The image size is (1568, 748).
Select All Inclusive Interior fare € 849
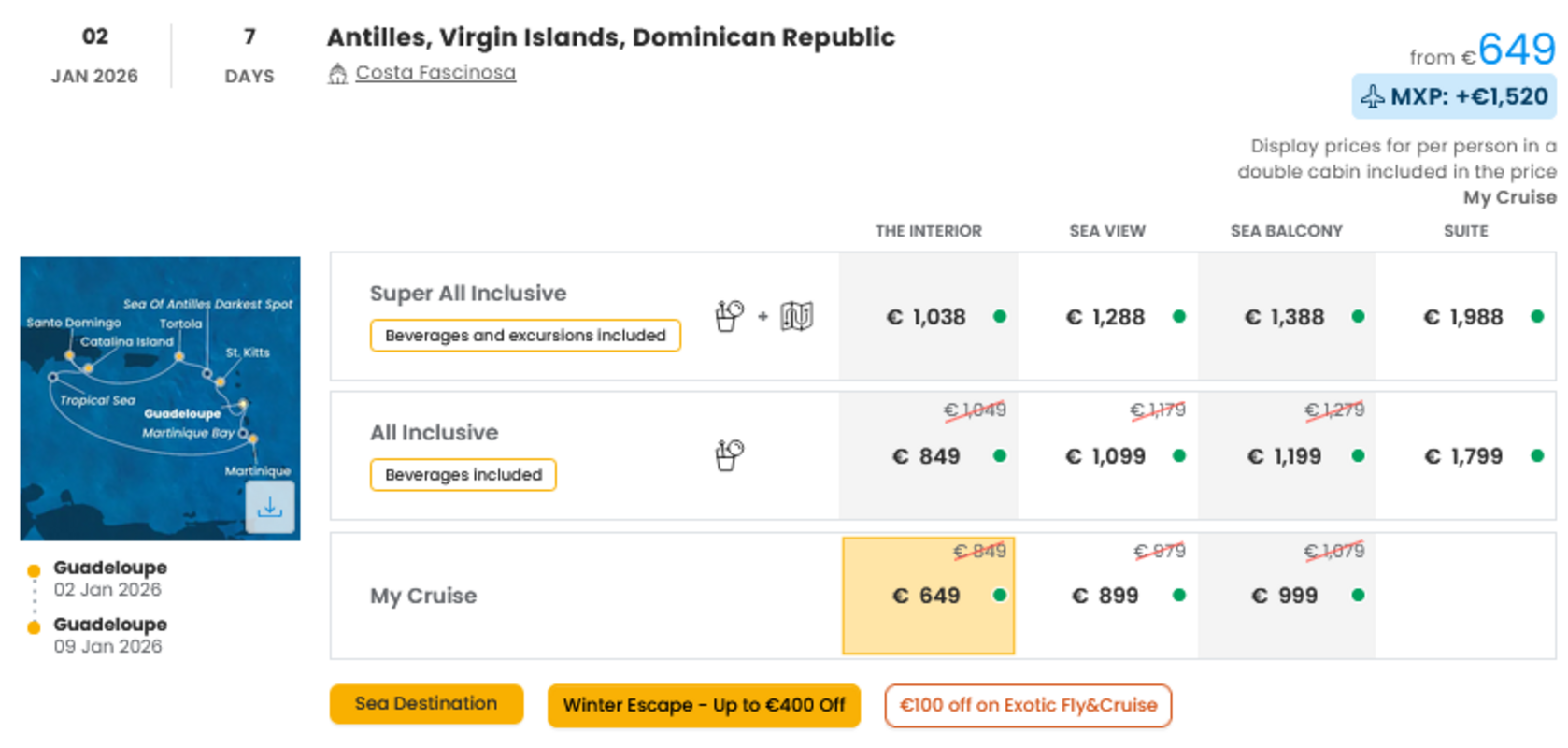928,455
